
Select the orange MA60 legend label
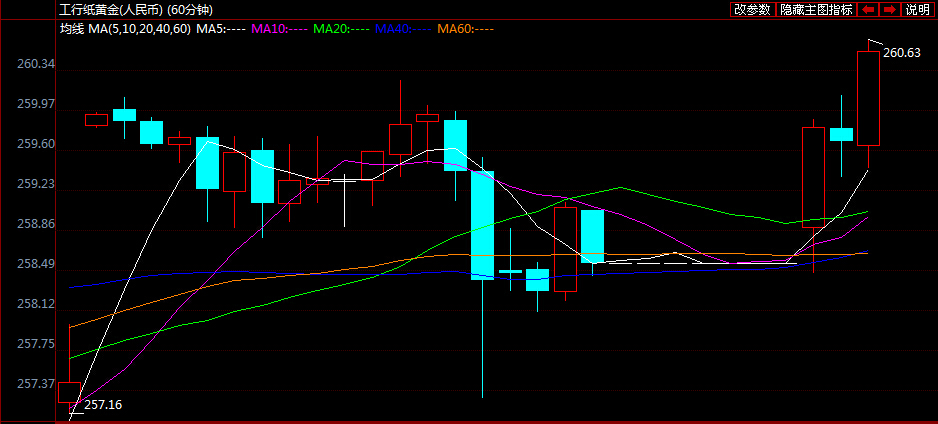click(x=465, y=28)
